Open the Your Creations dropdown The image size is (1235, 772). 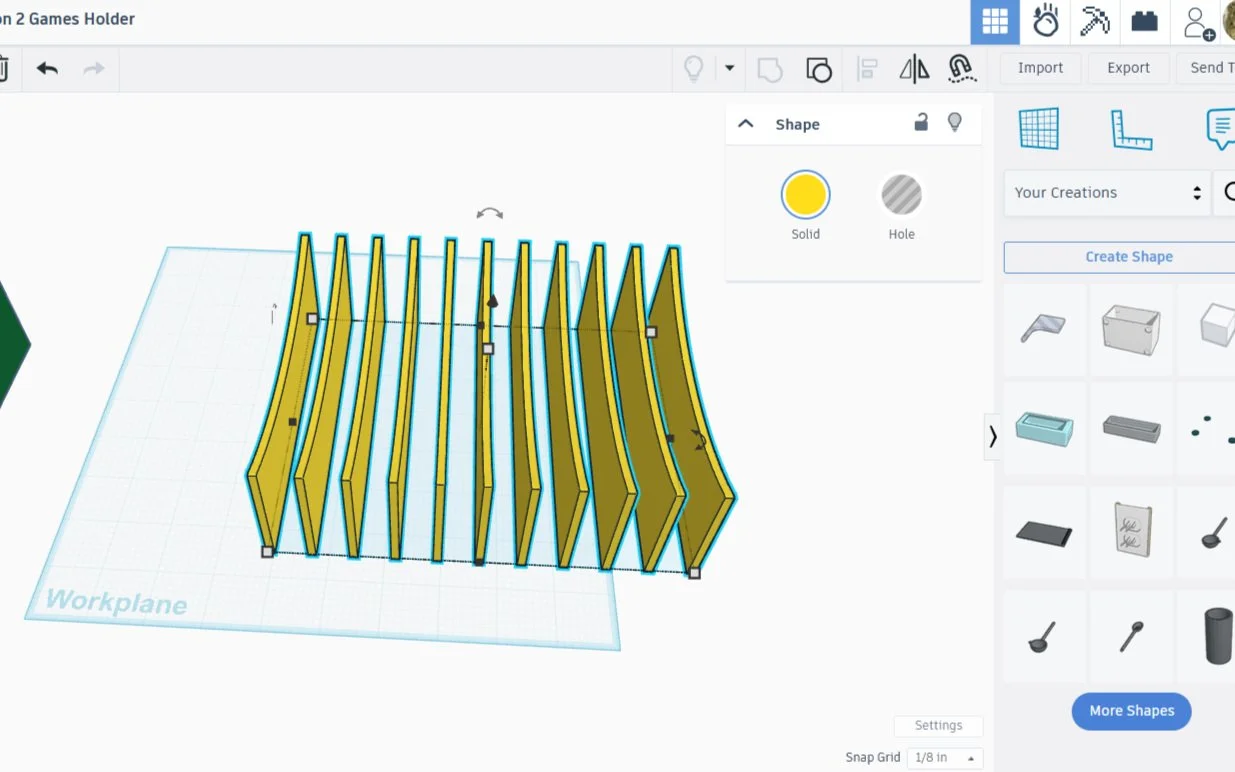click(x=1107, y=193)
